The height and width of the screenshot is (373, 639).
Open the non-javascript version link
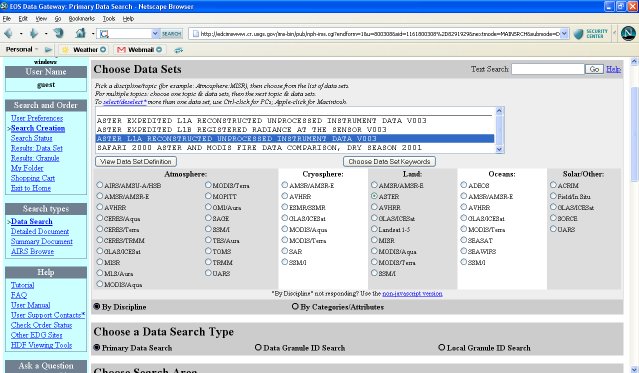(x=412, y=294)
